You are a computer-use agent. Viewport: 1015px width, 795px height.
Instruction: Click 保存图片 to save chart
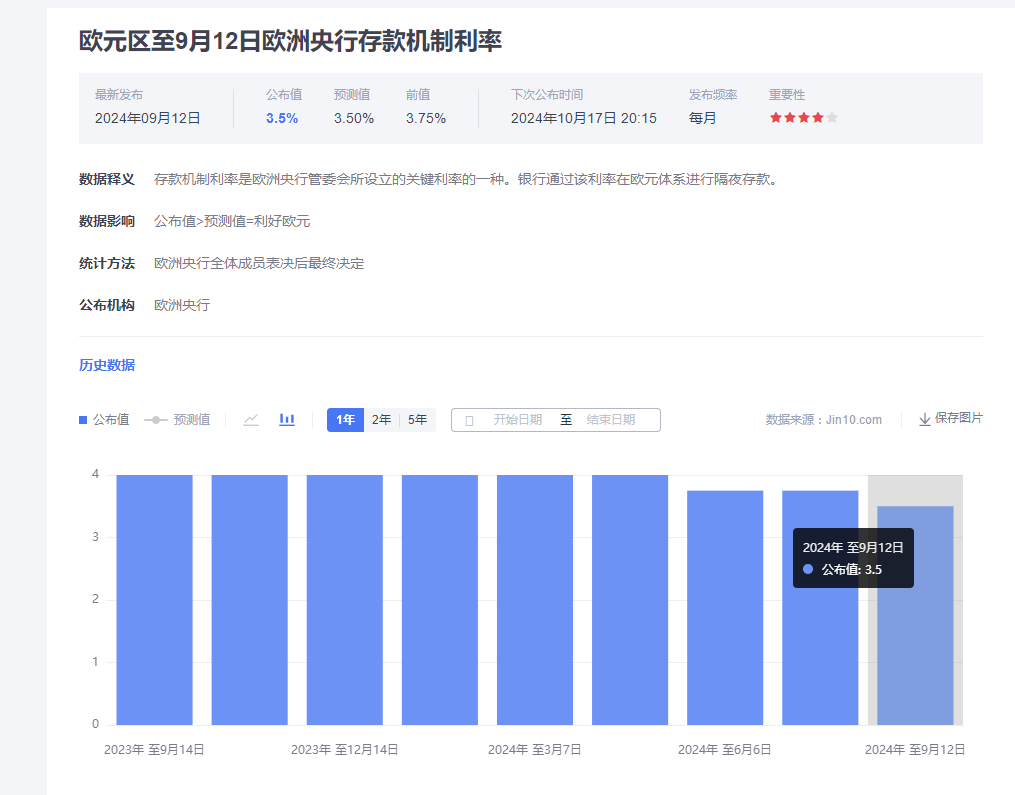[958, 418]
